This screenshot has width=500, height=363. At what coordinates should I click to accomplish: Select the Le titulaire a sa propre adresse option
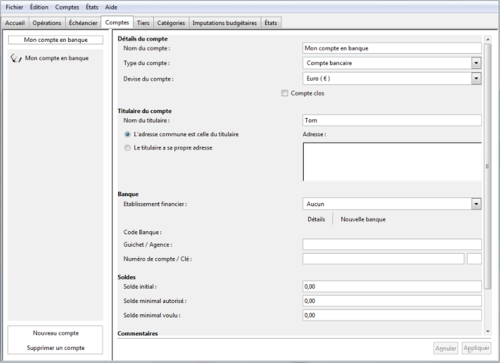127,148
